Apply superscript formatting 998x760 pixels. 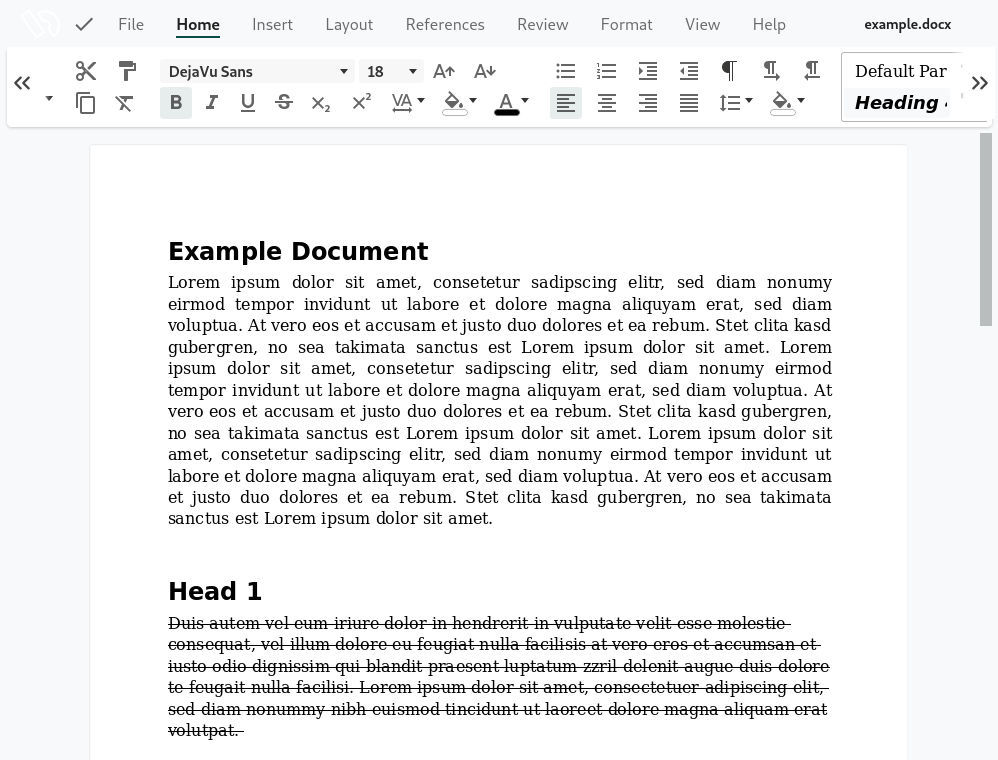pyautogui.click(x=362, y=102)
